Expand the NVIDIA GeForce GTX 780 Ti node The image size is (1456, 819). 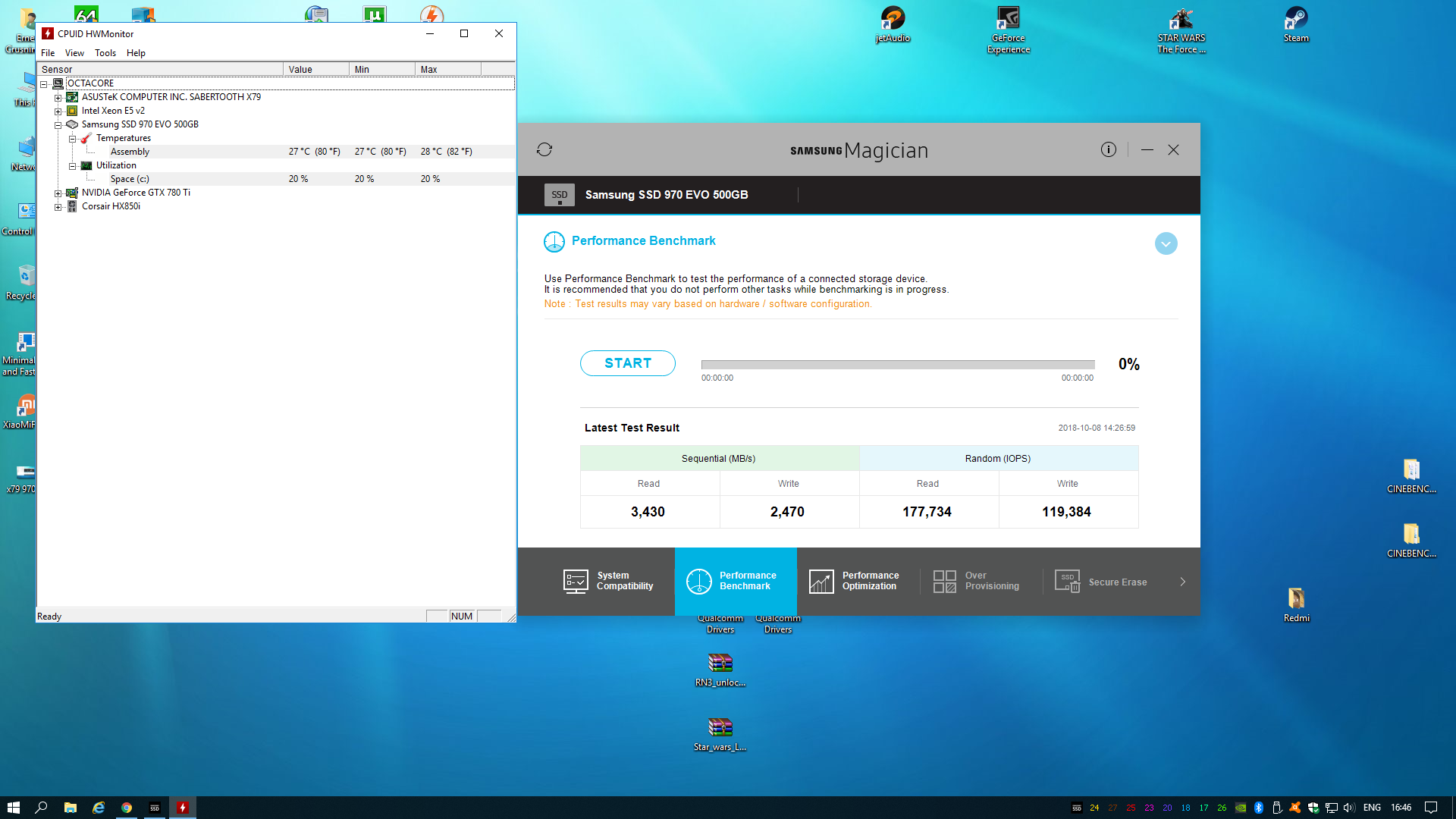(x=58, y=193)
